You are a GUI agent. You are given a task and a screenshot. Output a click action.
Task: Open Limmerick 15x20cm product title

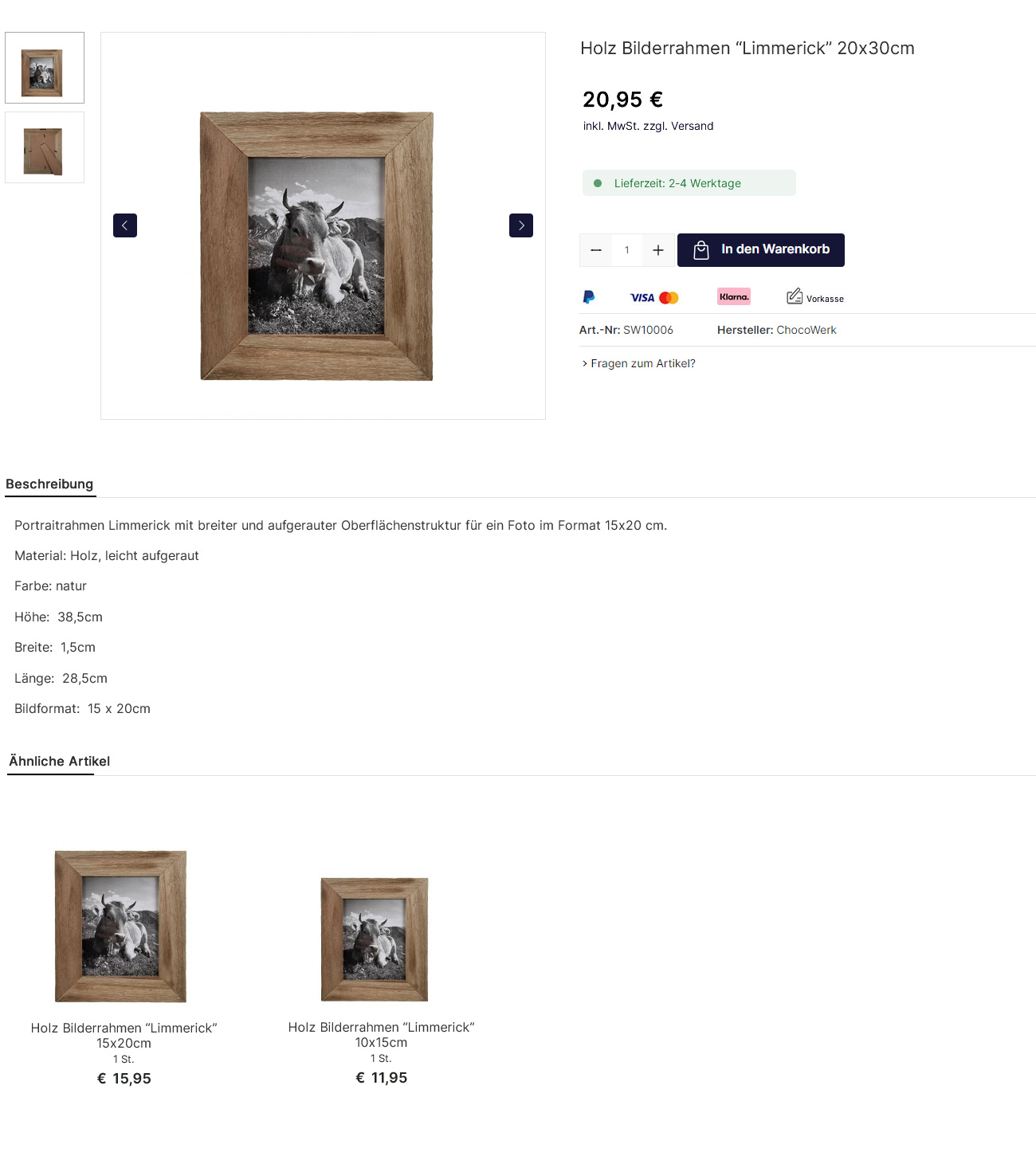[124, 1036]
